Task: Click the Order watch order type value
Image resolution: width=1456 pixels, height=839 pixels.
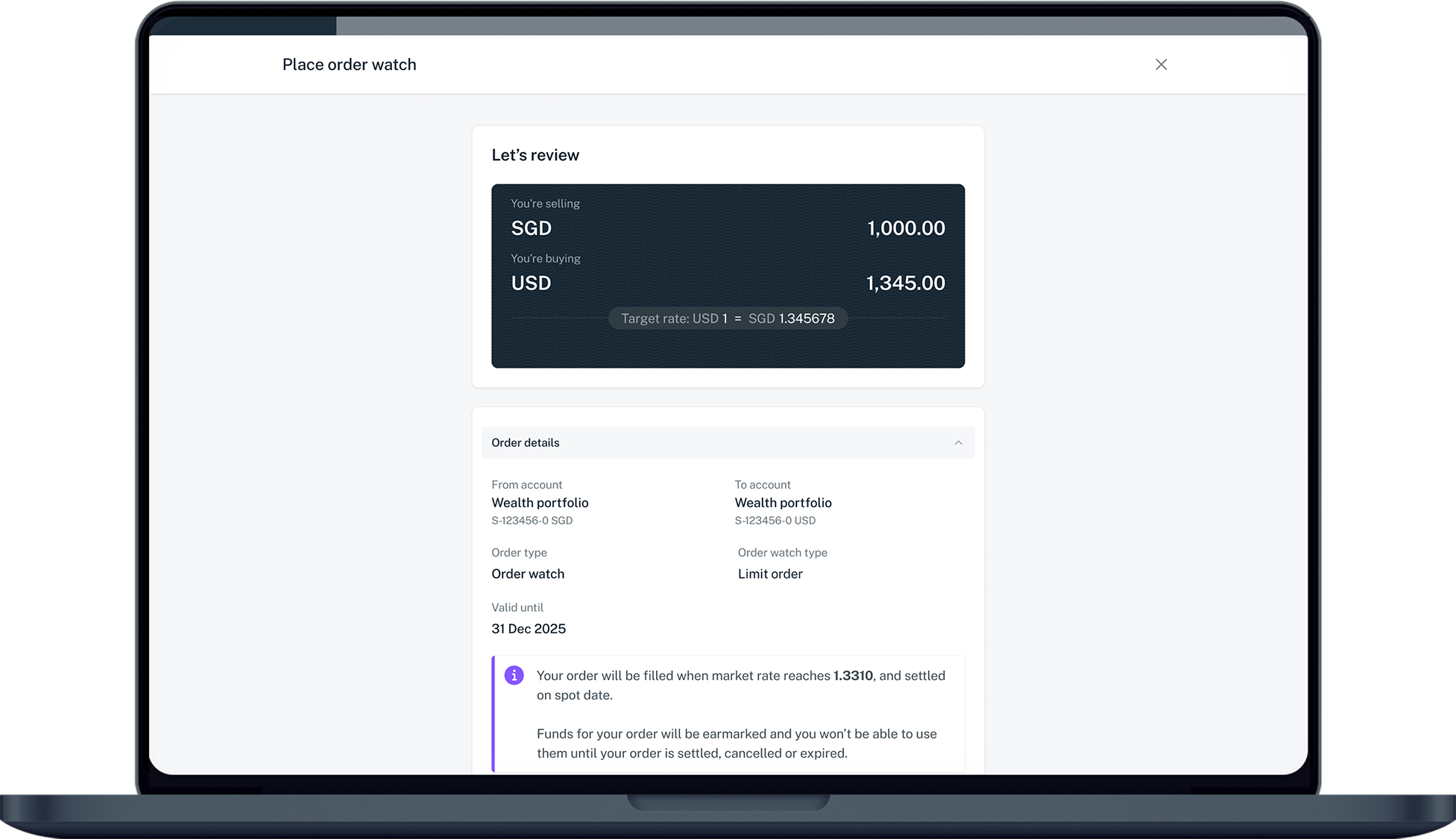Action: point(528,574)
